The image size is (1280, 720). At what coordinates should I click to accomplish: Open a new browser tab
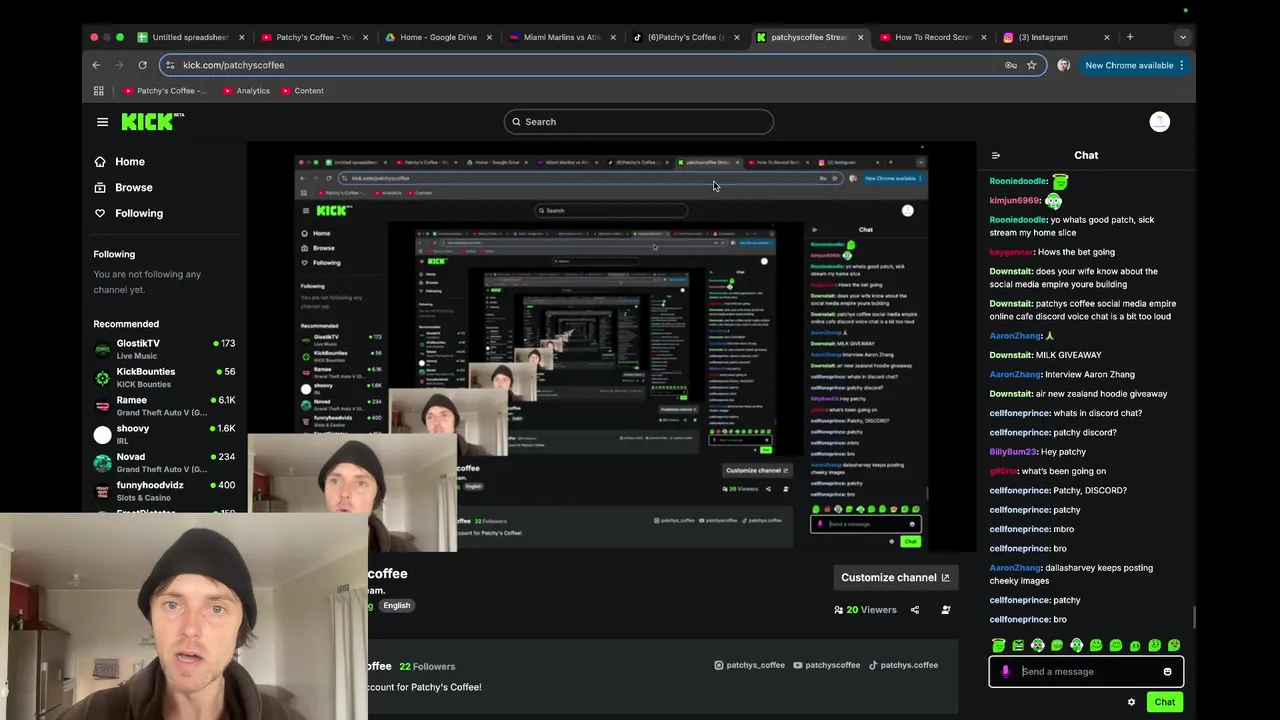pos(1130,37)
